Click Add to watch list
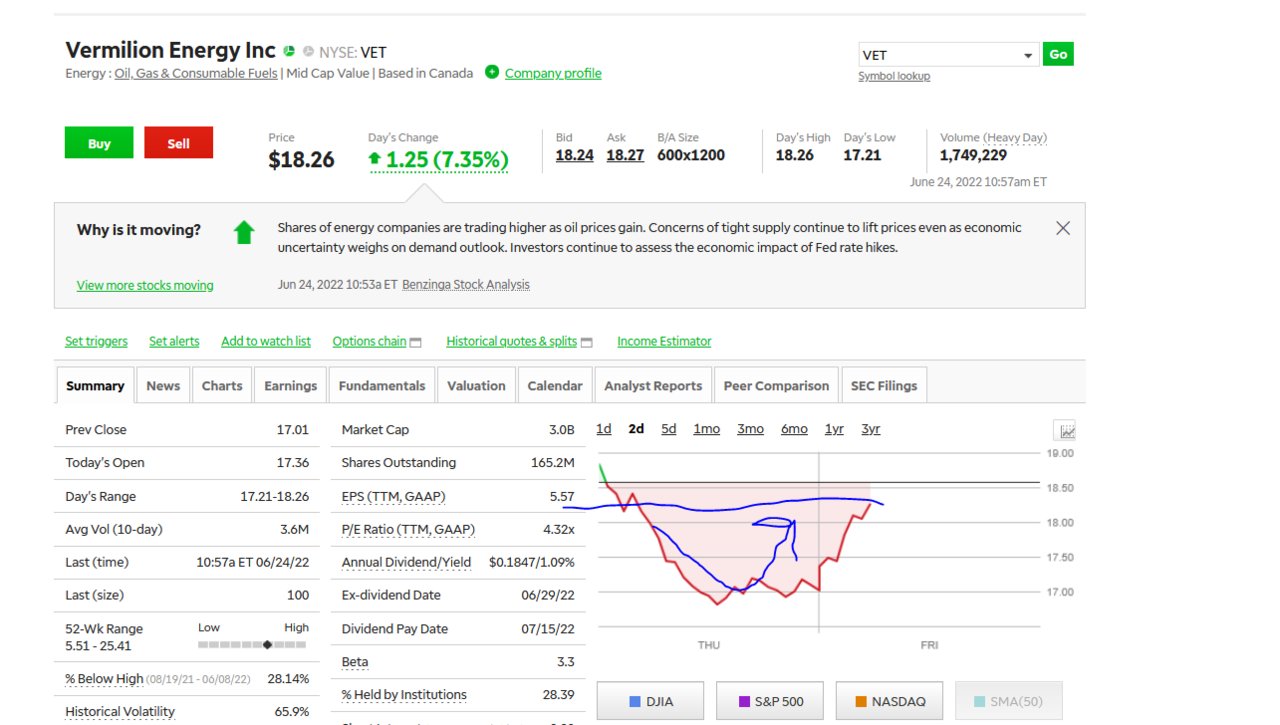Image resolution: width=1280 pixels, height=725 pixels. coord(266,341)
